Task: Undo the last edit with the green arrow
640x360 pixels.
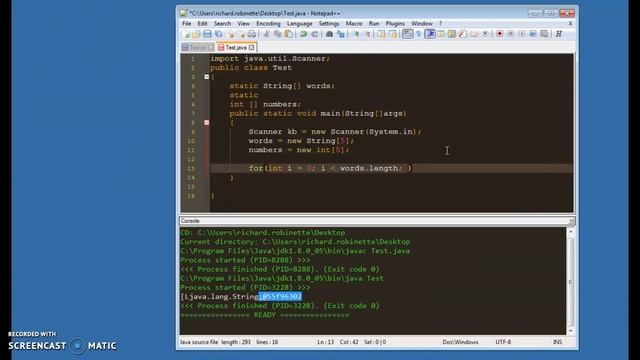Action: (303, 34)
